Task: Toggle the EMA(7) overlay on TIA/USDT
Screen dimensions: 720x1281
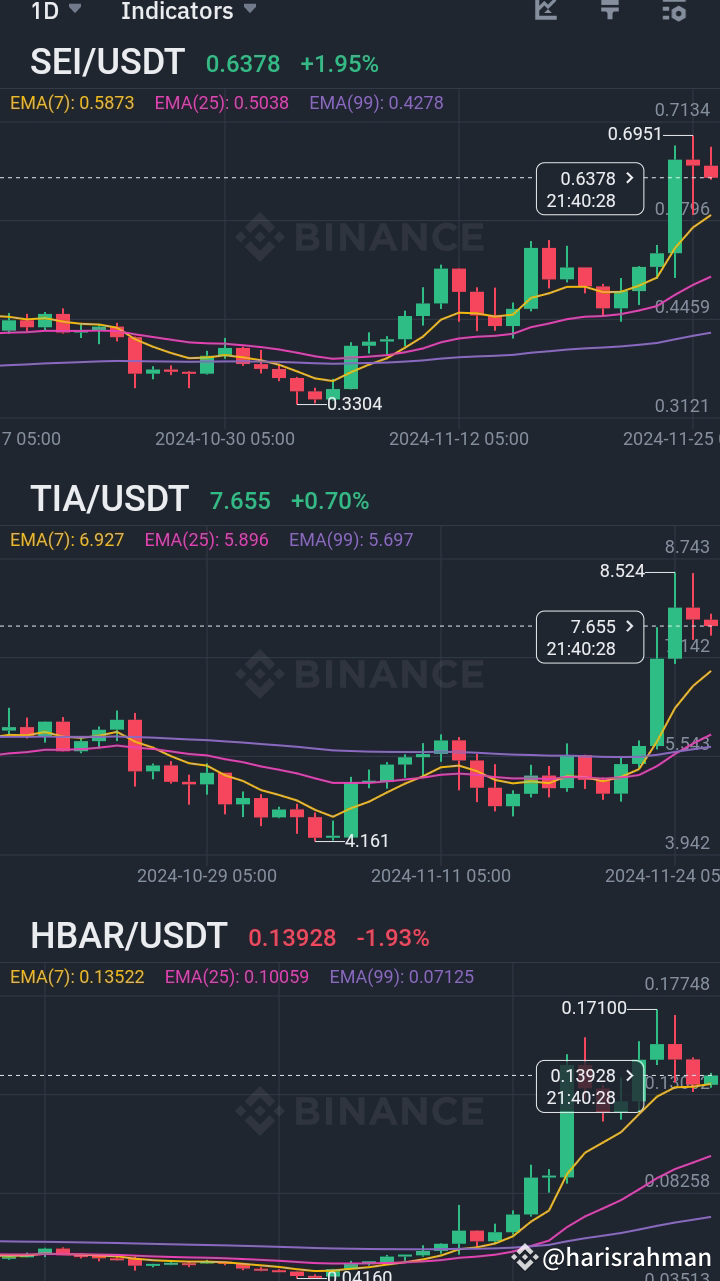Action: click(58, 539)
